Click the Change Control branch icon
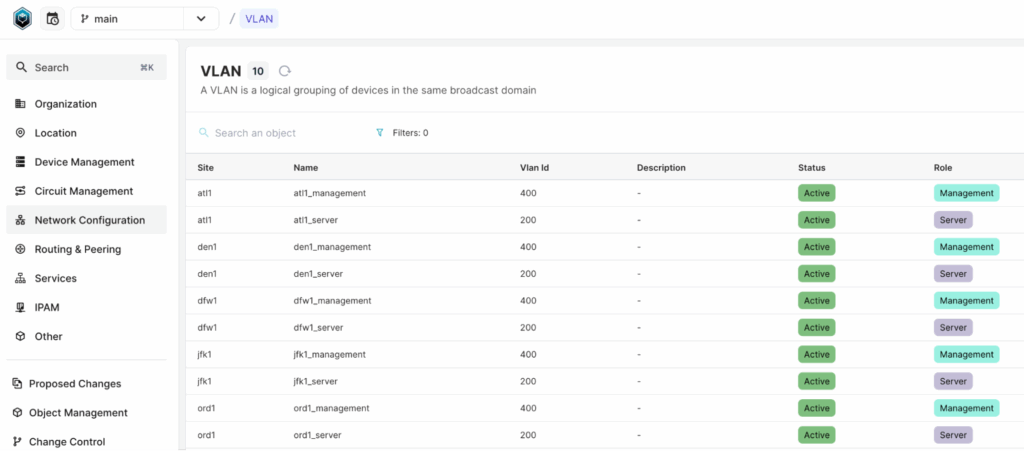Image resolution: width=1024 pixels, height=451 pixels. 17,442
